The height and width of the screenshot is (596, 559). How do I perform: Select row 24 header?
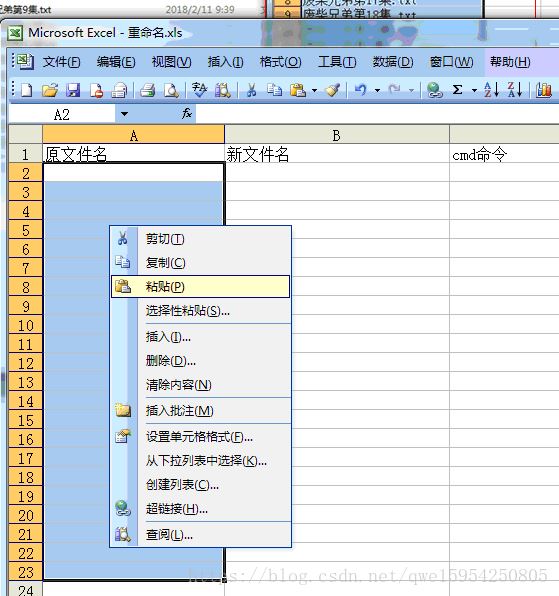(25, 589)
